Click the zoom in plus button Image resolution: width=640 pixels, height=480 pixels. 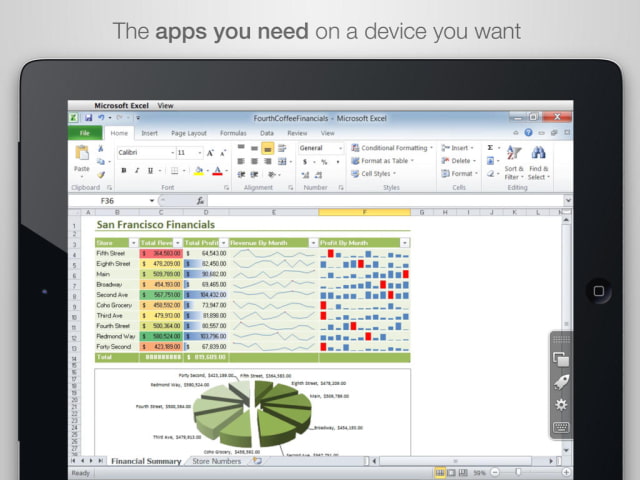(x=567, y=472)
